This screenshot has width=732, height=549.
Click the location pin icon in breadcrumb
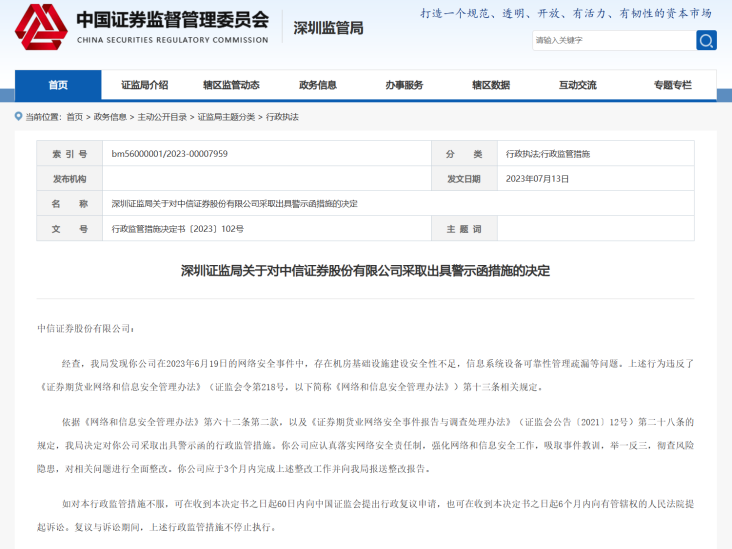(x=19, y=116)
